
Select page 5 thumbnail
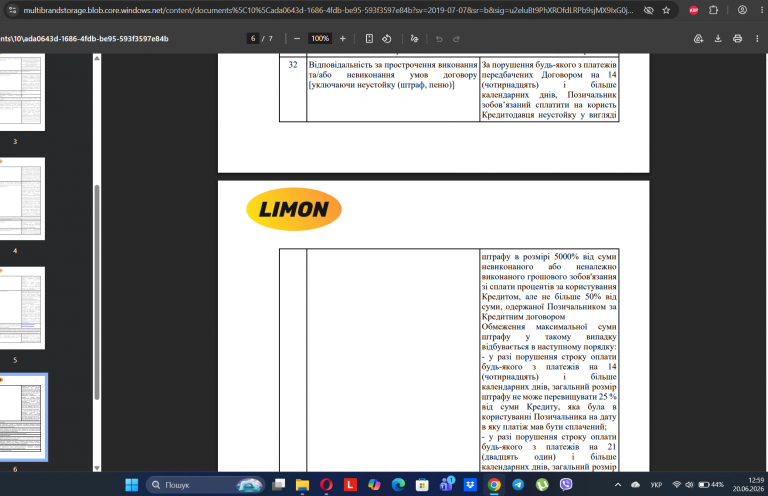click(22, 308)
